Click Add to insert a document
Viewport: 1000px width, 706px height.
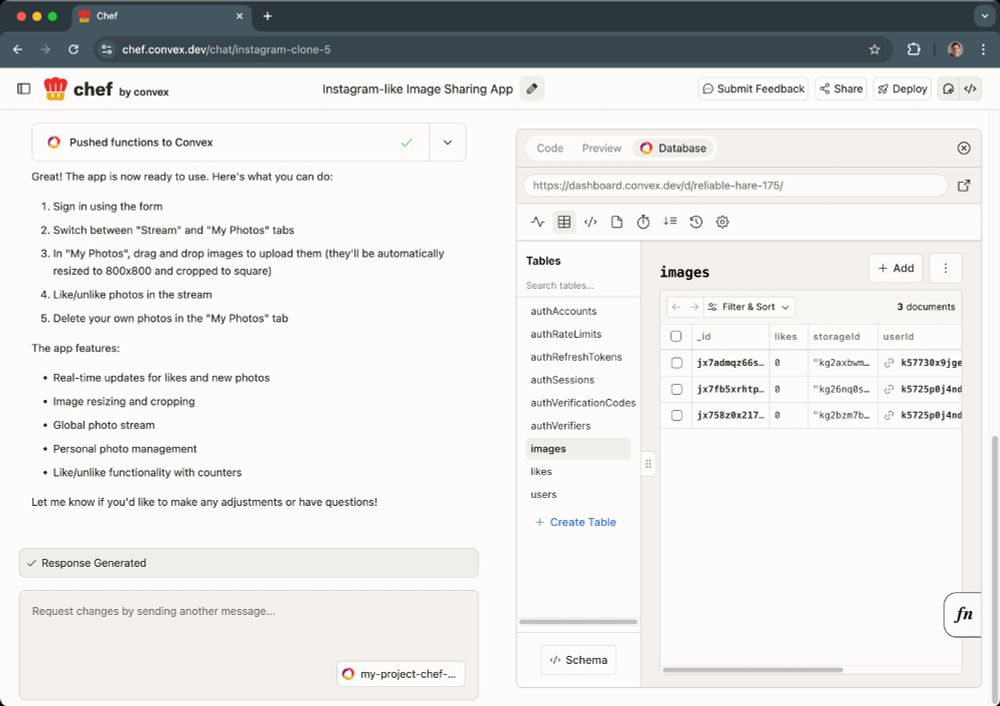point(895,268)
